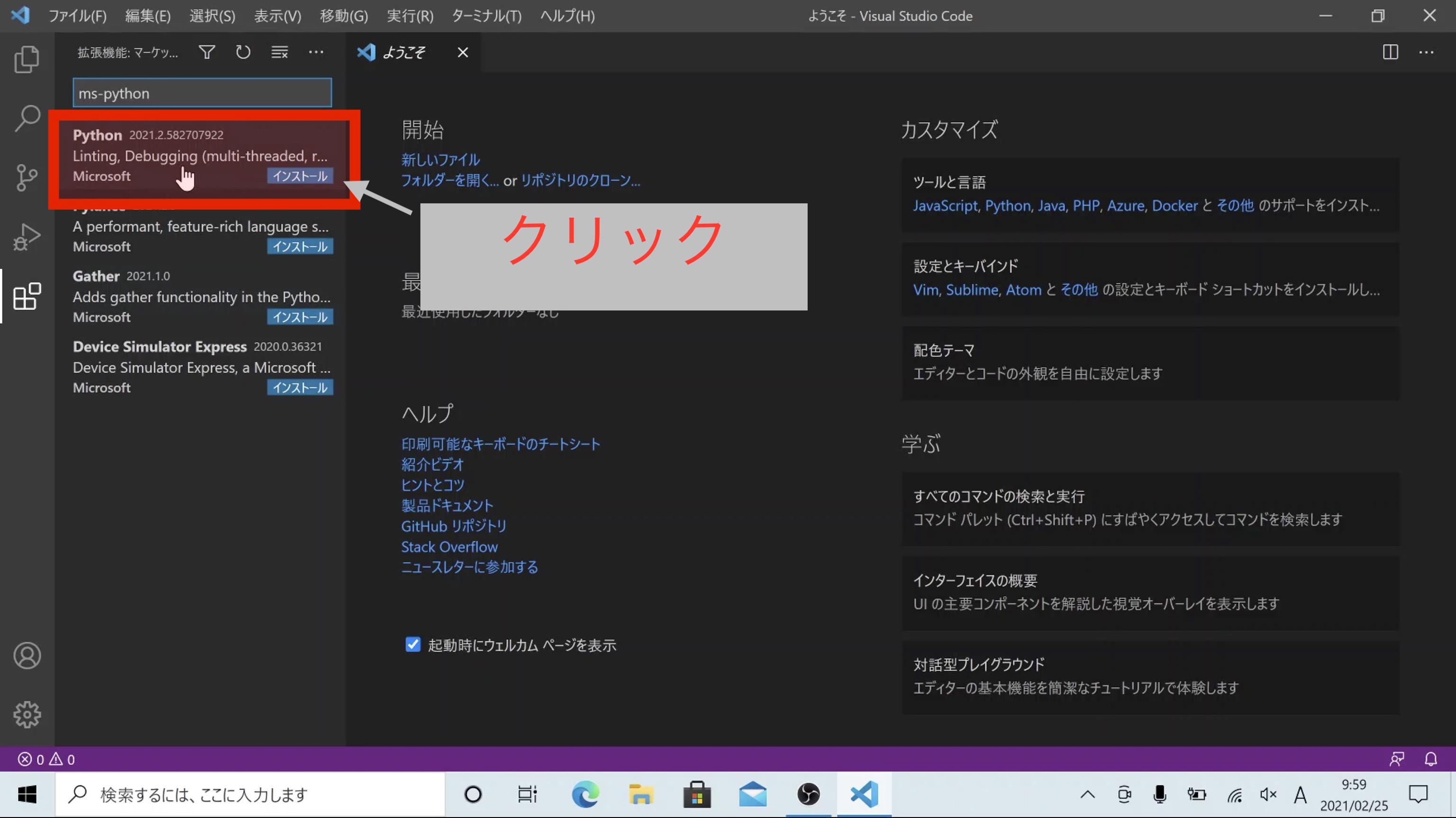
Task: Open the extensions panel more actions menu
Action: click(316, 52)
